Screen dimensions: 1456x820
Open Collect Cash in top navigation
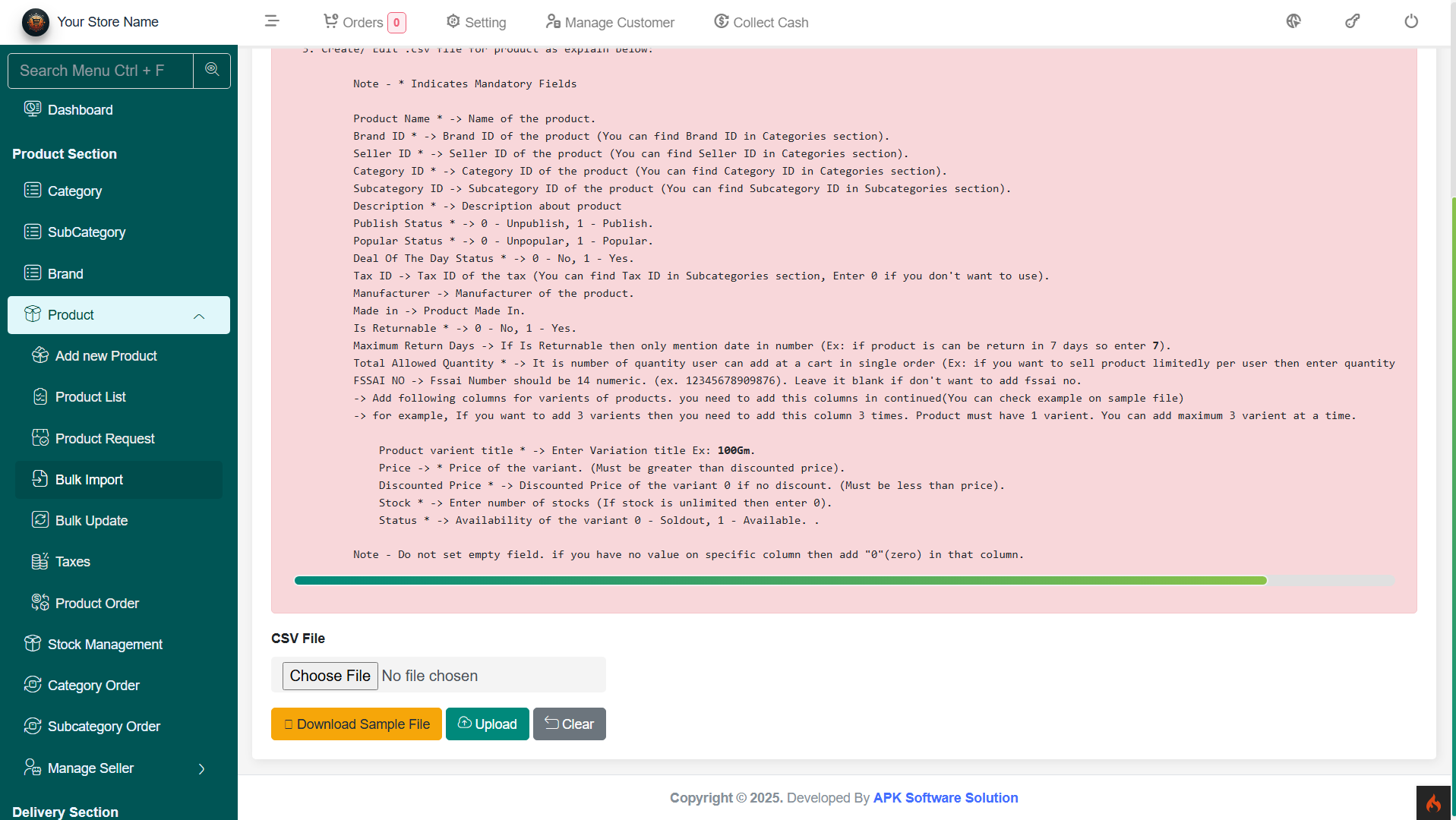(761, 23)
